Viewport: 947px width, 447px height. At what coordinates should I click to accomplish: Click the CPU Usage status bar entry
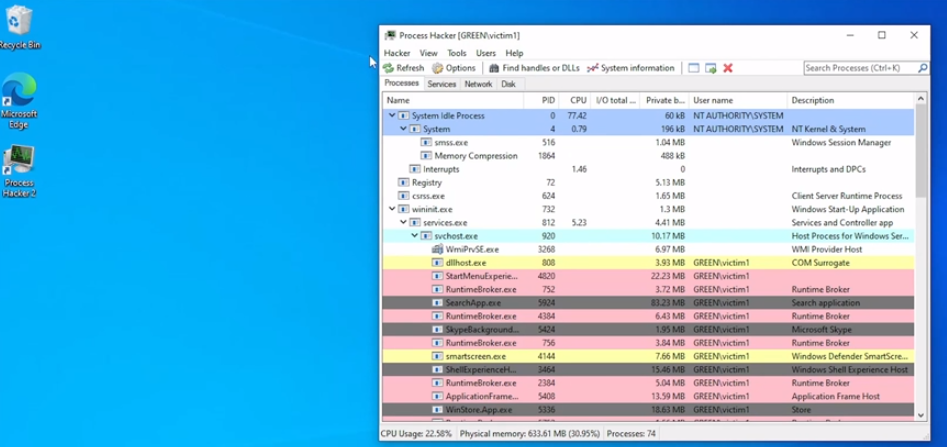click(417, 434)
